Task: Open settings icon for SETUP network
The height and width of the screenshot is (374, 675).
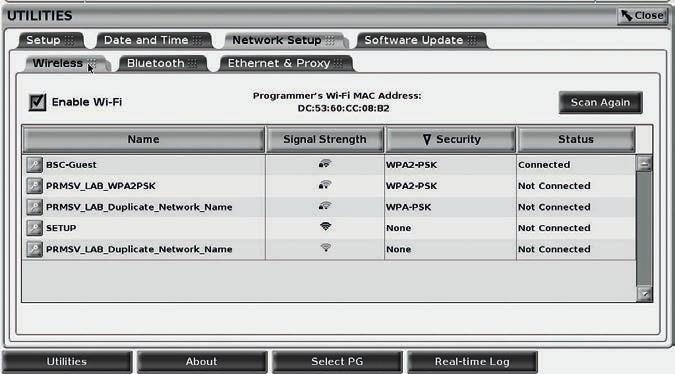Action: pos(34,228)
